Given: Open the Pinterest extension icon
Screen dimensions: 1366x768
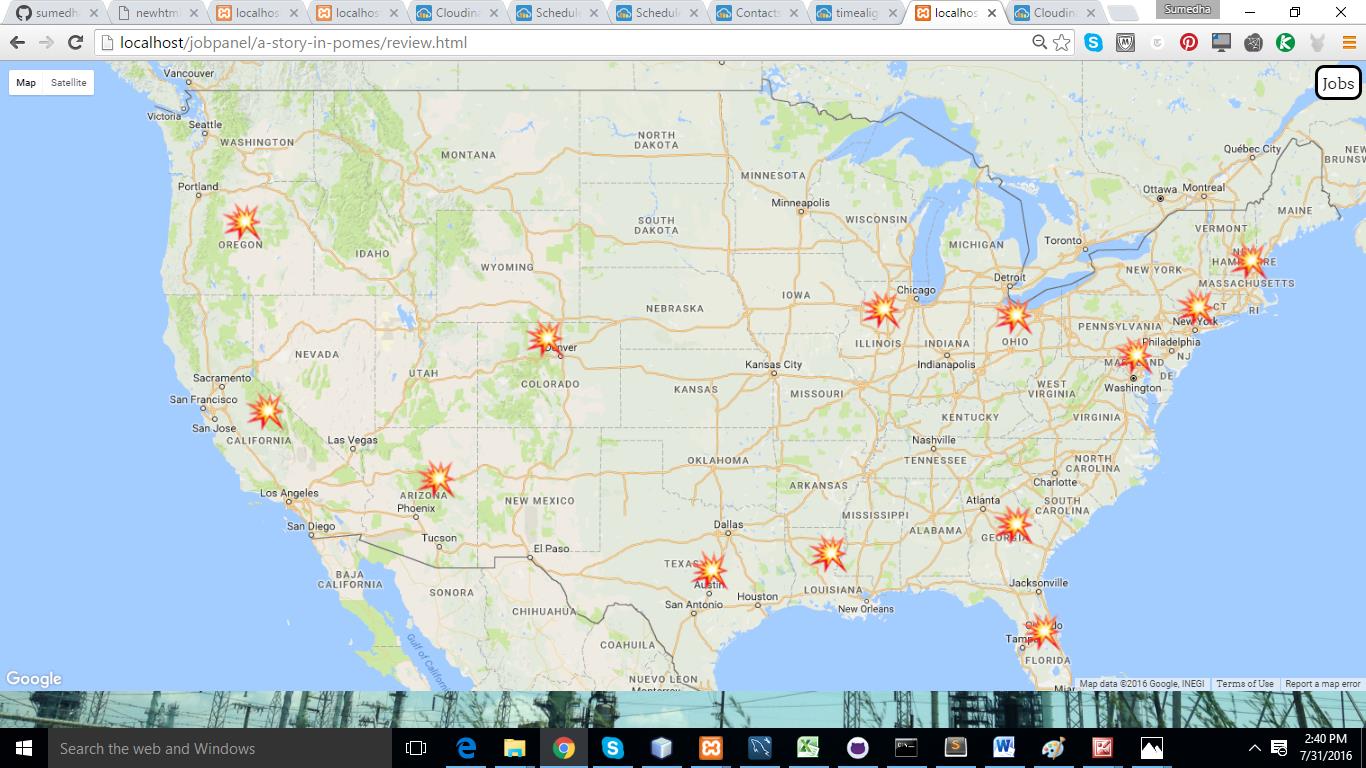Looking at the screenshot, I should pos(1188,43).
